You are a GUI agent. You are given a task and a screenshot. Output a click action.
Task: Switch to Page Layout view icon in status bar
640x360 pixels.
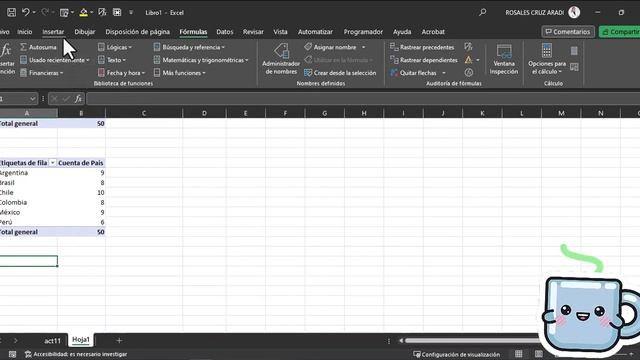pos(539,354)
